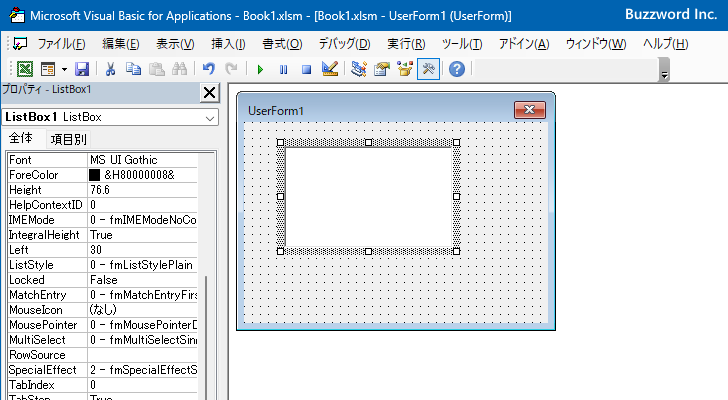The height and width of the screenshot is (400, 728).
Task: Open the Project Explorer icon
Action: click(358, 69)
